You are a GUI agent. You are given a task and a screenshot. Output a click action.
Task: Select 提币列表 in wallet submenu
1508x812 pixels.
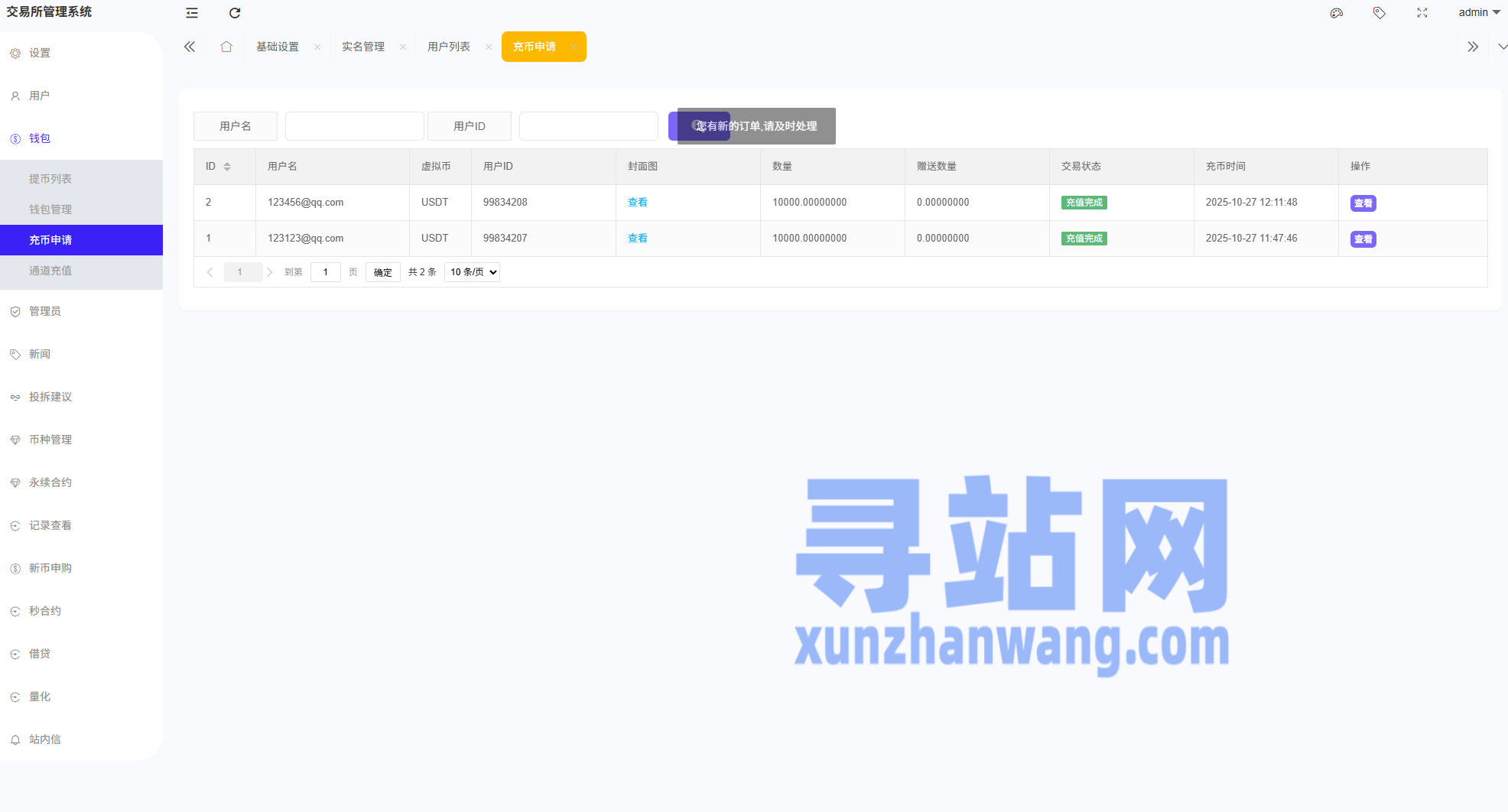click(50, 179)
